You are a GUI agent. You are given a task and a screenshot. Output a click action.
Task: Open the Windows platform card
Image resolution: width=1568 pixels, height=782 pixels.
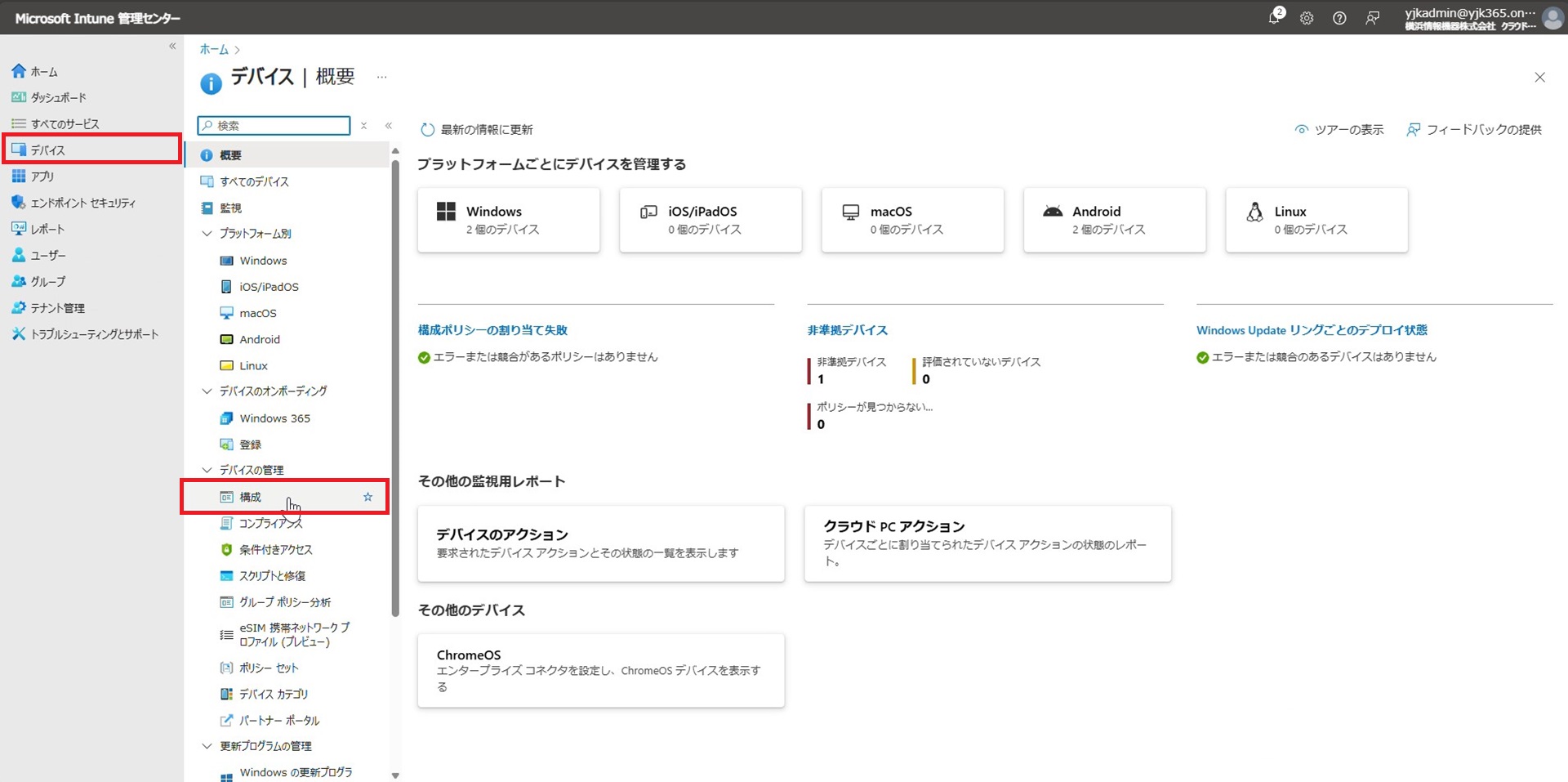[509, 220]
